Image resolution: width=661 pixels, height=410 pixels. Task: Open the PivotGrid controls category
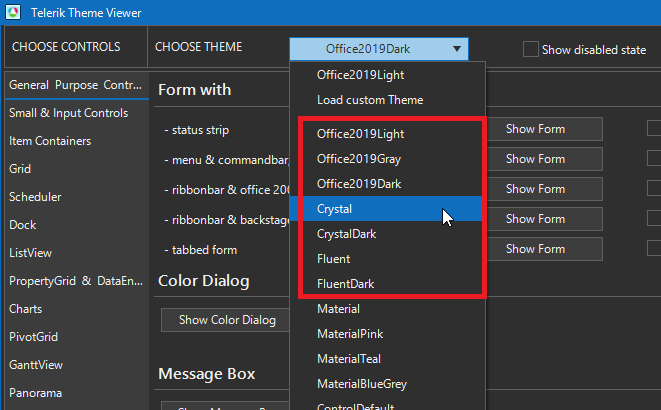point(35,337)
